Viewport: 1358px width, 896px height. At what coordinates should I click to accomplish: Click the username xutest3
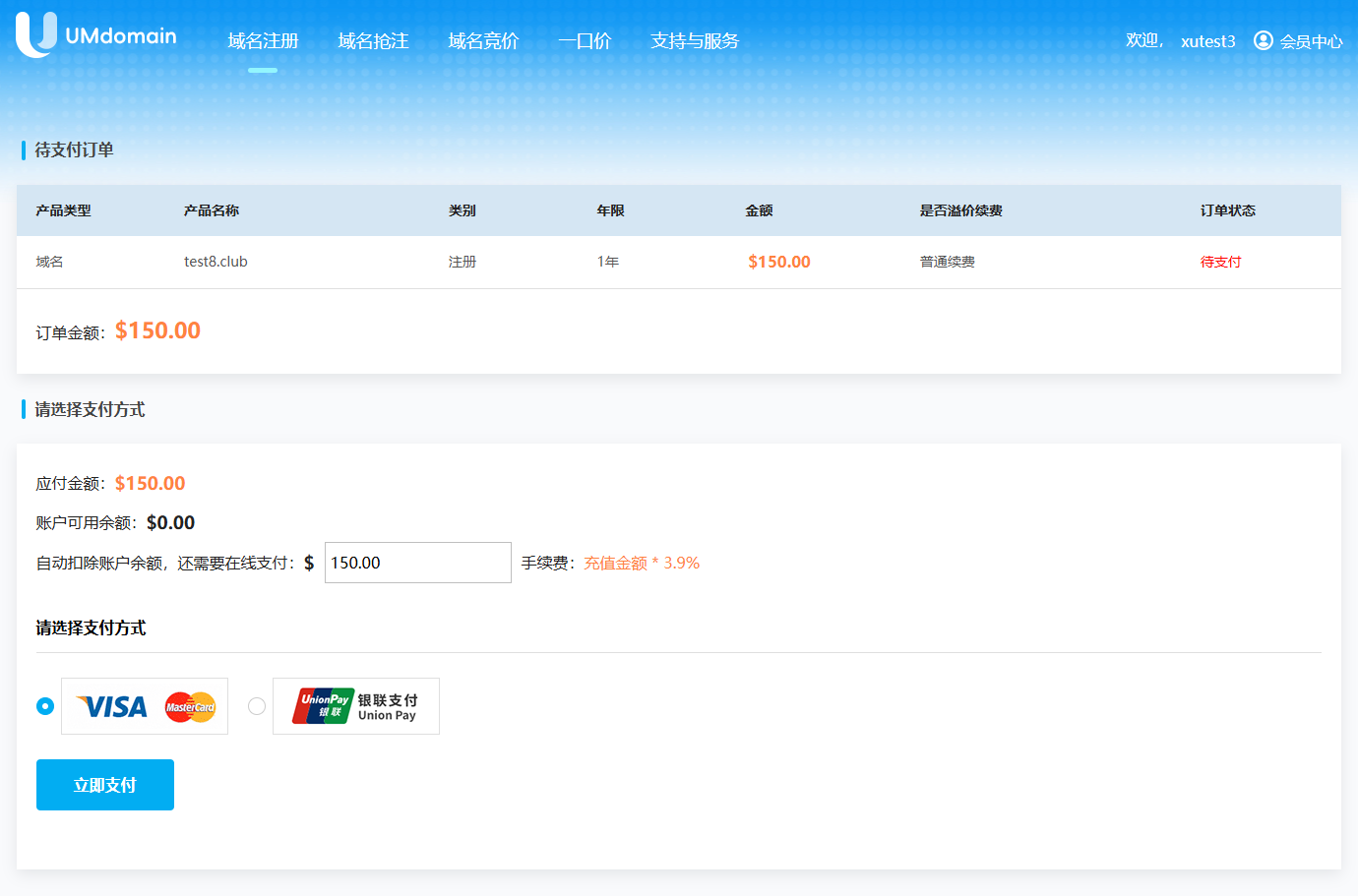click(x=1207, y=41)
